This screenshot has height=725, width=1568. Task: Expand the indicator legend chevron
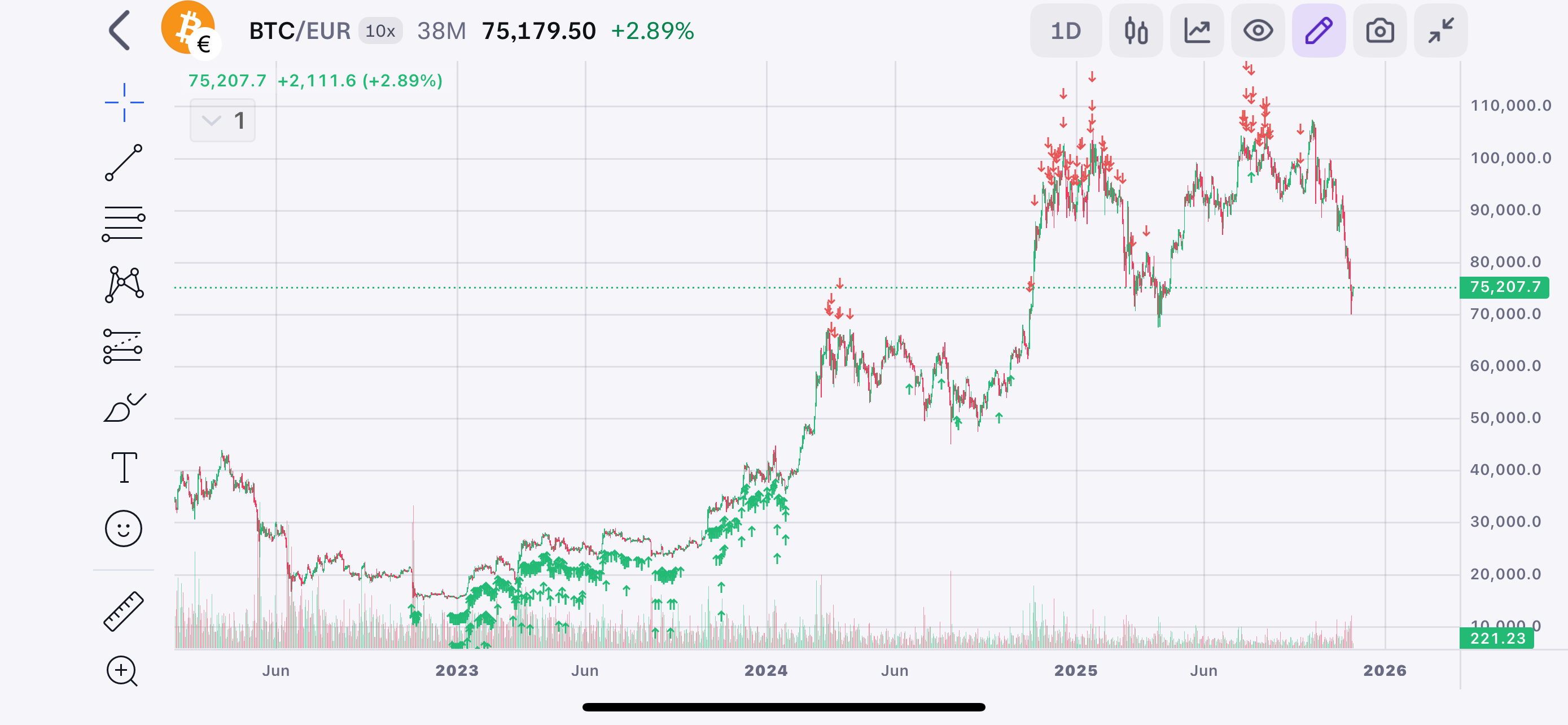click(x=211, y=120)
